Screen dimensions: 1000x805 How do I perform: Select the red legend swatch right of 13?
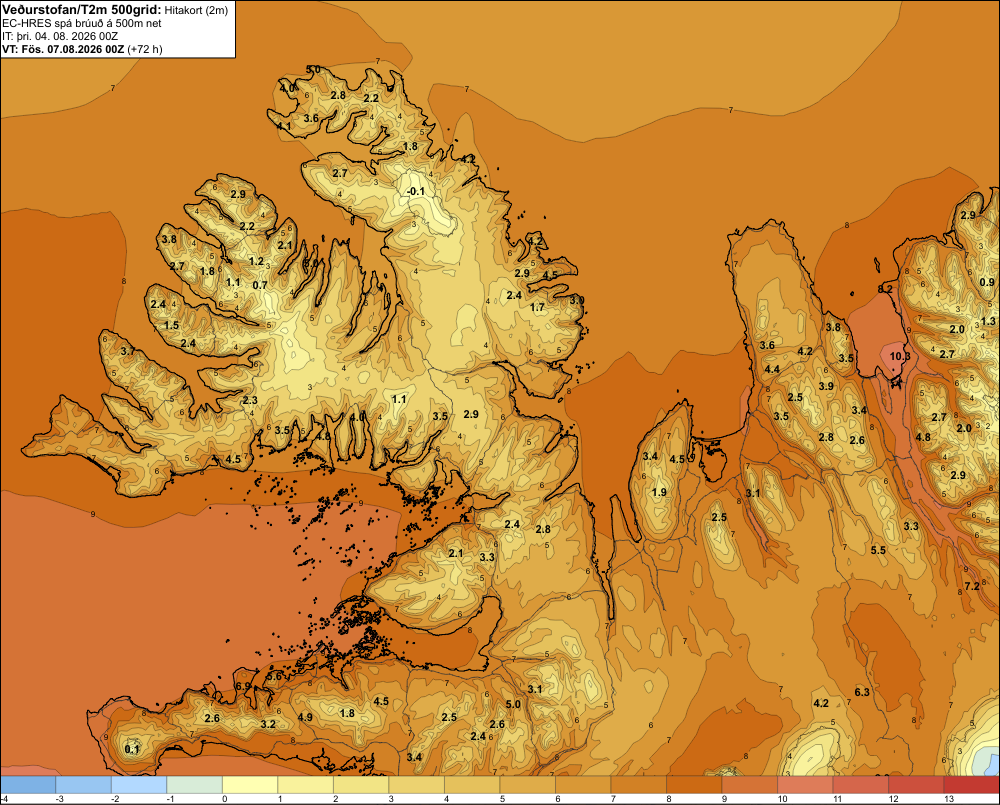971,785
